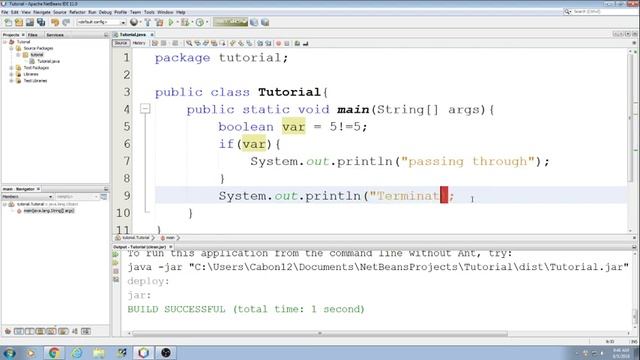Viewport: 640px width, 360px height.
Task: Open the Navigate menu
Action: pyautogui.click(x=42, y=12)
